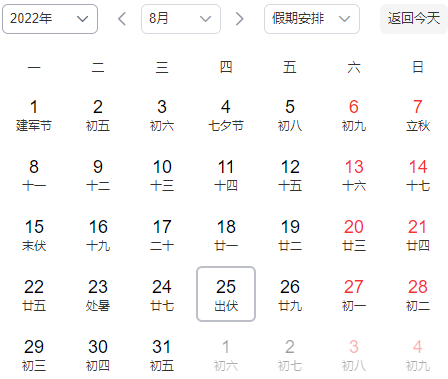The height and width of the screenshot is (379, 448).
Task: Select August 10 十三
Action: [162, 176]
